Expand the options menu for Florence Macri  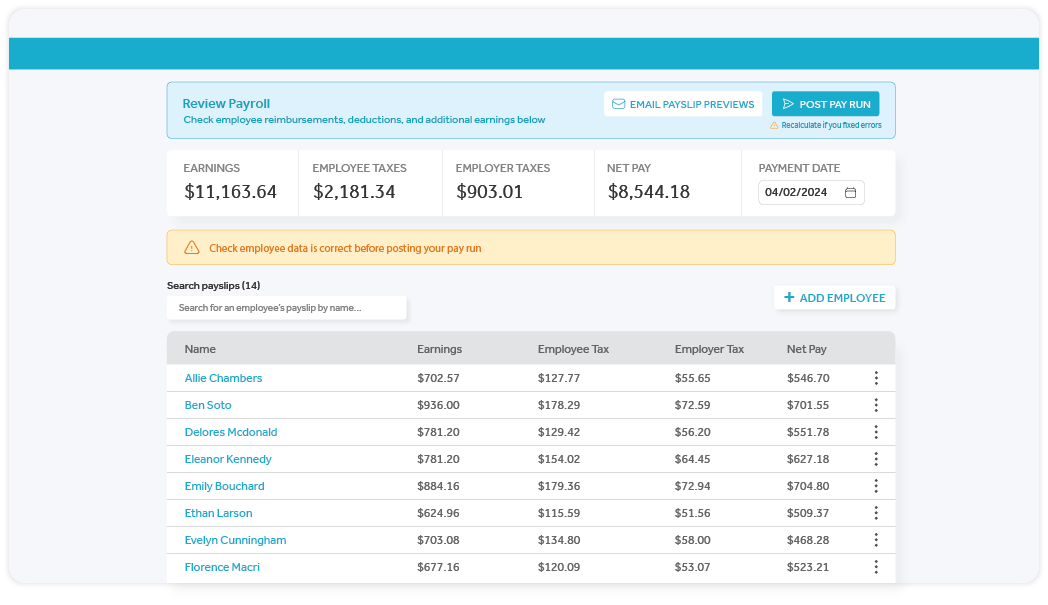point(876,567)
